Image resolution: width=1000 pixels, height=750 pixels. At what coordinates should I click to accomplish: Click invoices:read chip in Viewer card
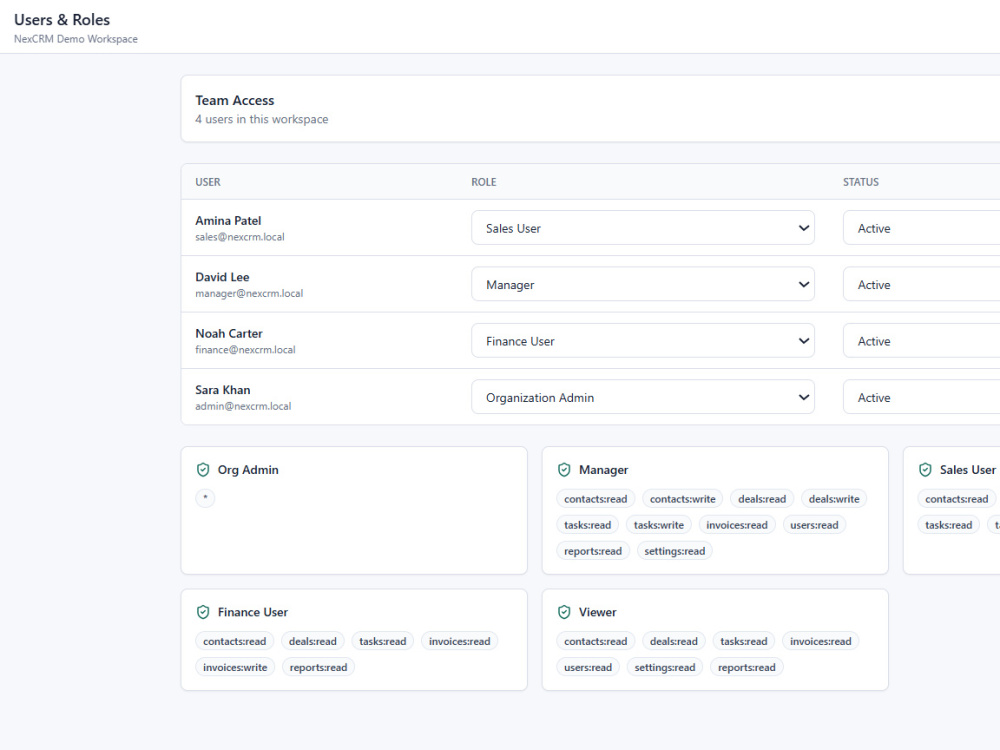pyautogui.click(x=821, y=641)
